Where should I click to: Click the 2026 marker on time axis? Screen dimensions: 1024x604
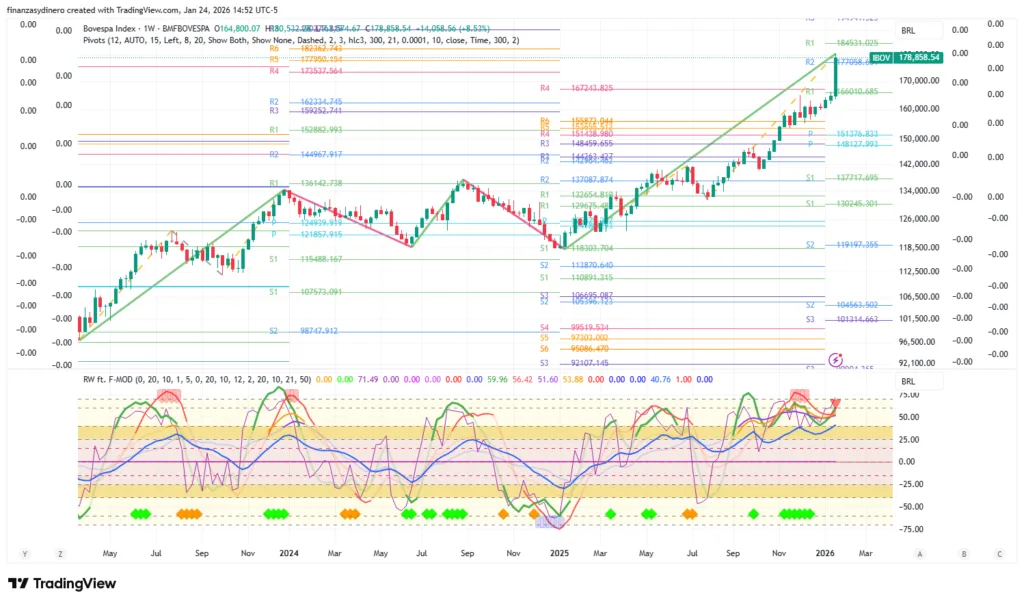825,553
